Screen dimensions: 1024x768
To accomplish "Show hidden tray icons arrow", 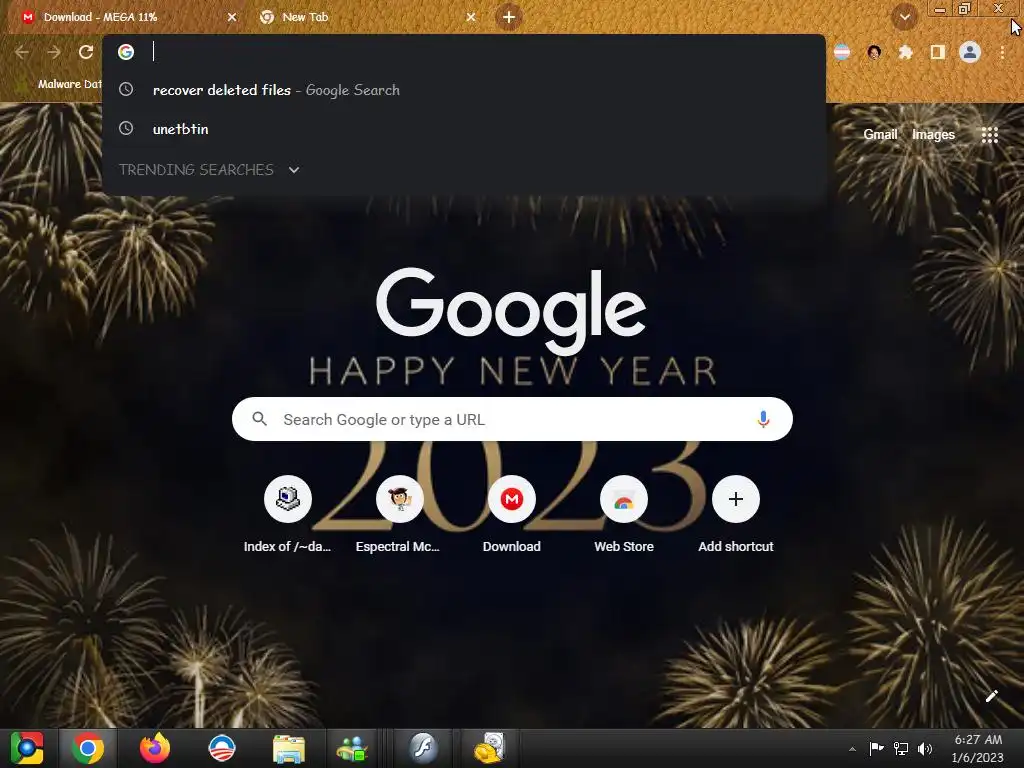I will pos(852,749).
